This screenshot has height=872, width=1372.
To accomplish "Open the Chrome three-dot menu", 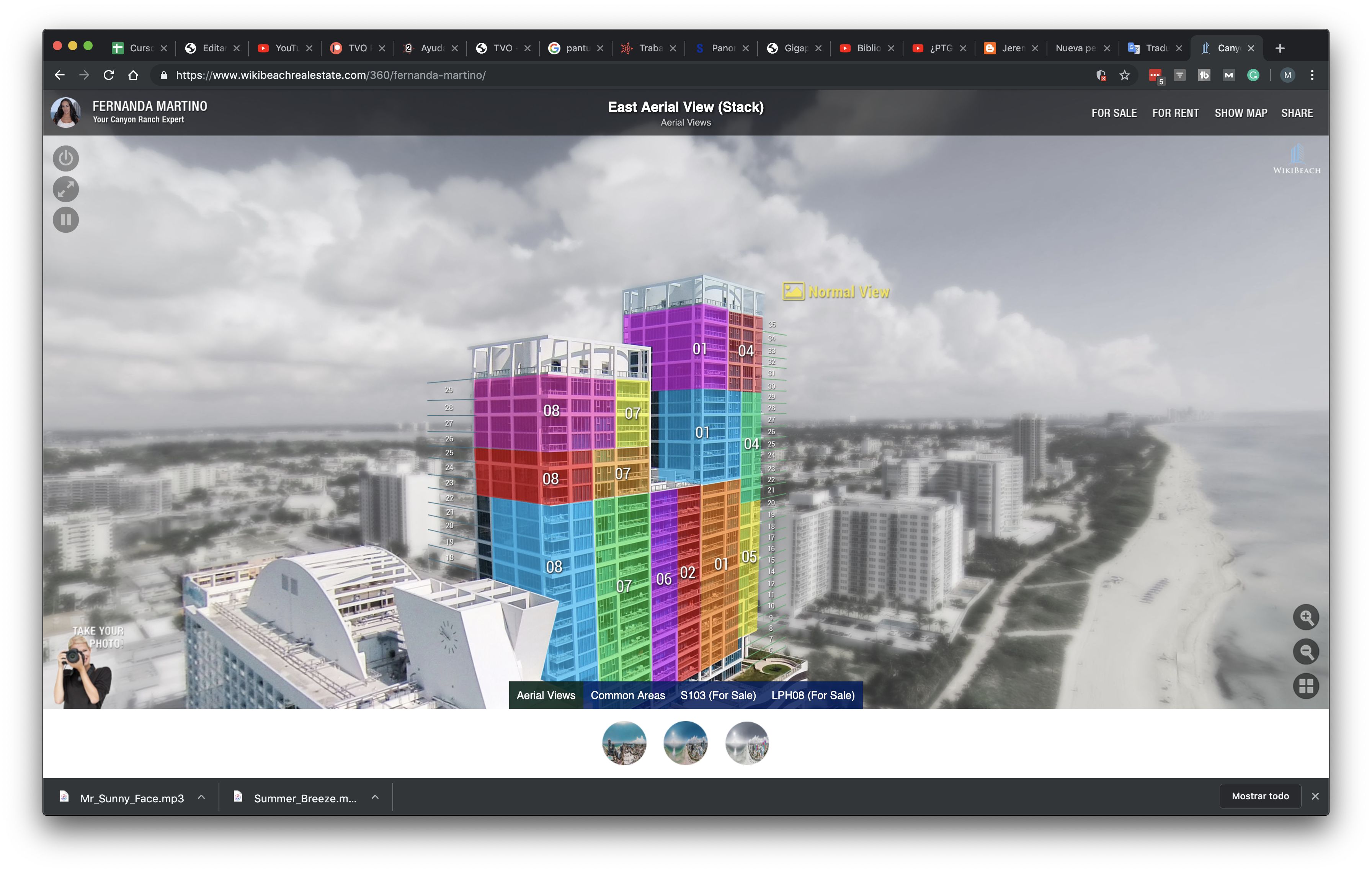I will [x=1312, y=75].
